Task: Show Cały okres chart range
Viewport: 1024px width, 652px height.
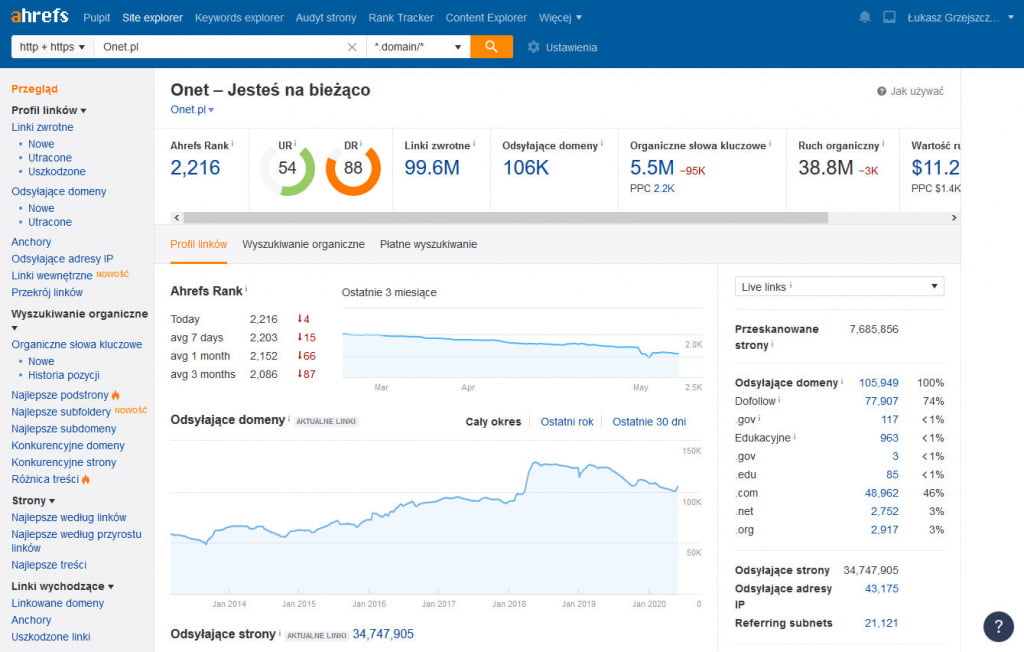Action: point(493,422)
